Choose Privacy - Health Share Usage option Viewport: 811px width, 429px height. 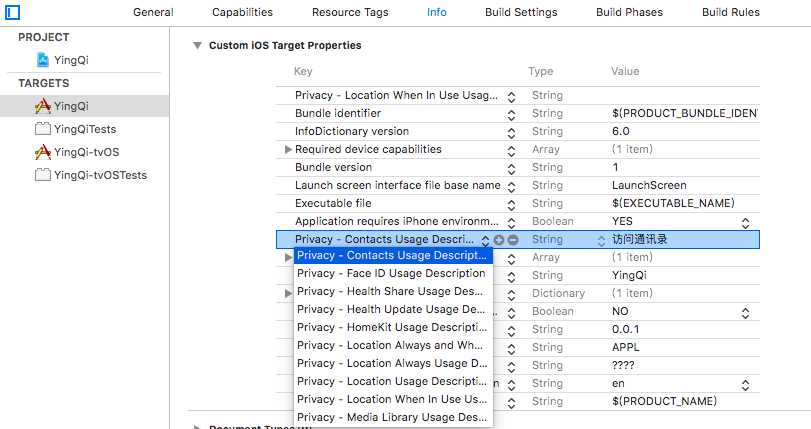coord(393,291)
